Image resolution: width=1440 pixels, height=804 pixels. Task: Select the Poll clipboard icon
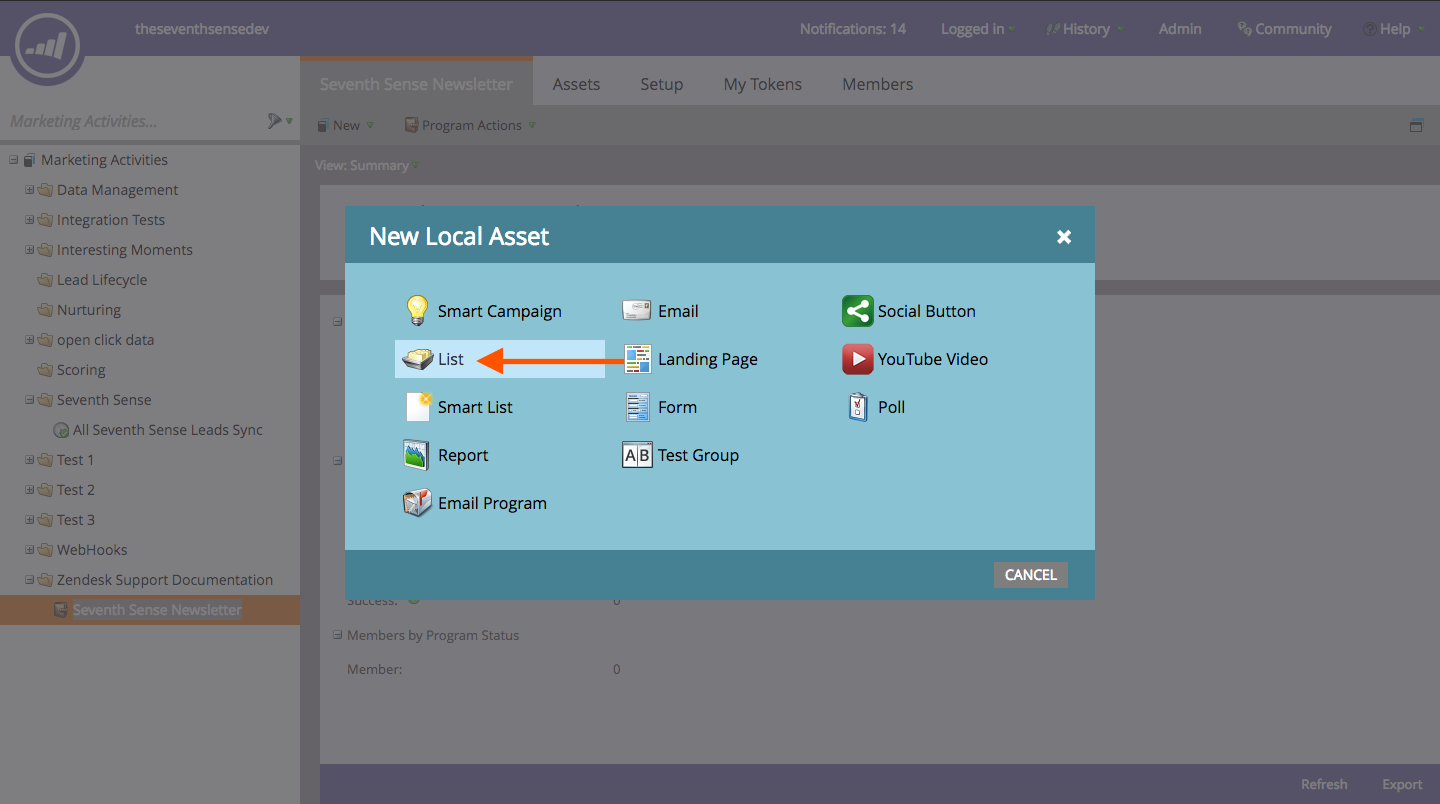[857, 407]
